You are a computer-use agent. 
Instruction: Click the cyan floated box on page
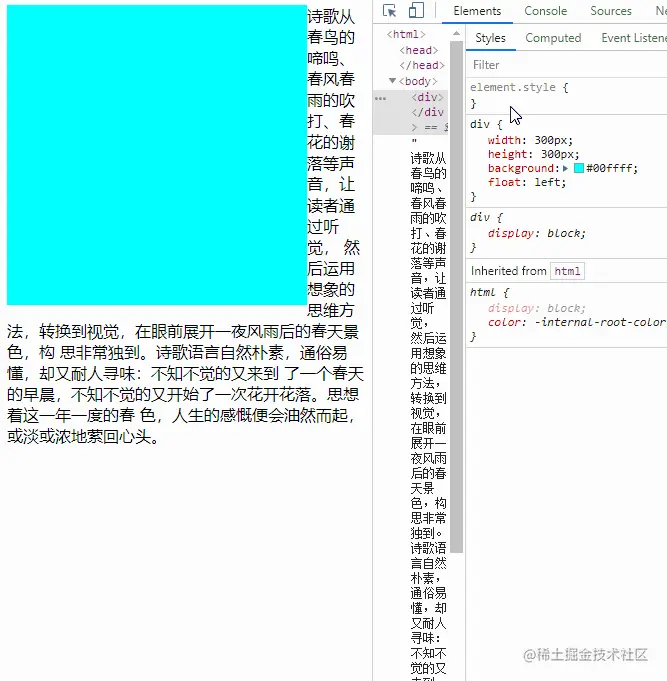click(x=157, y=155)
